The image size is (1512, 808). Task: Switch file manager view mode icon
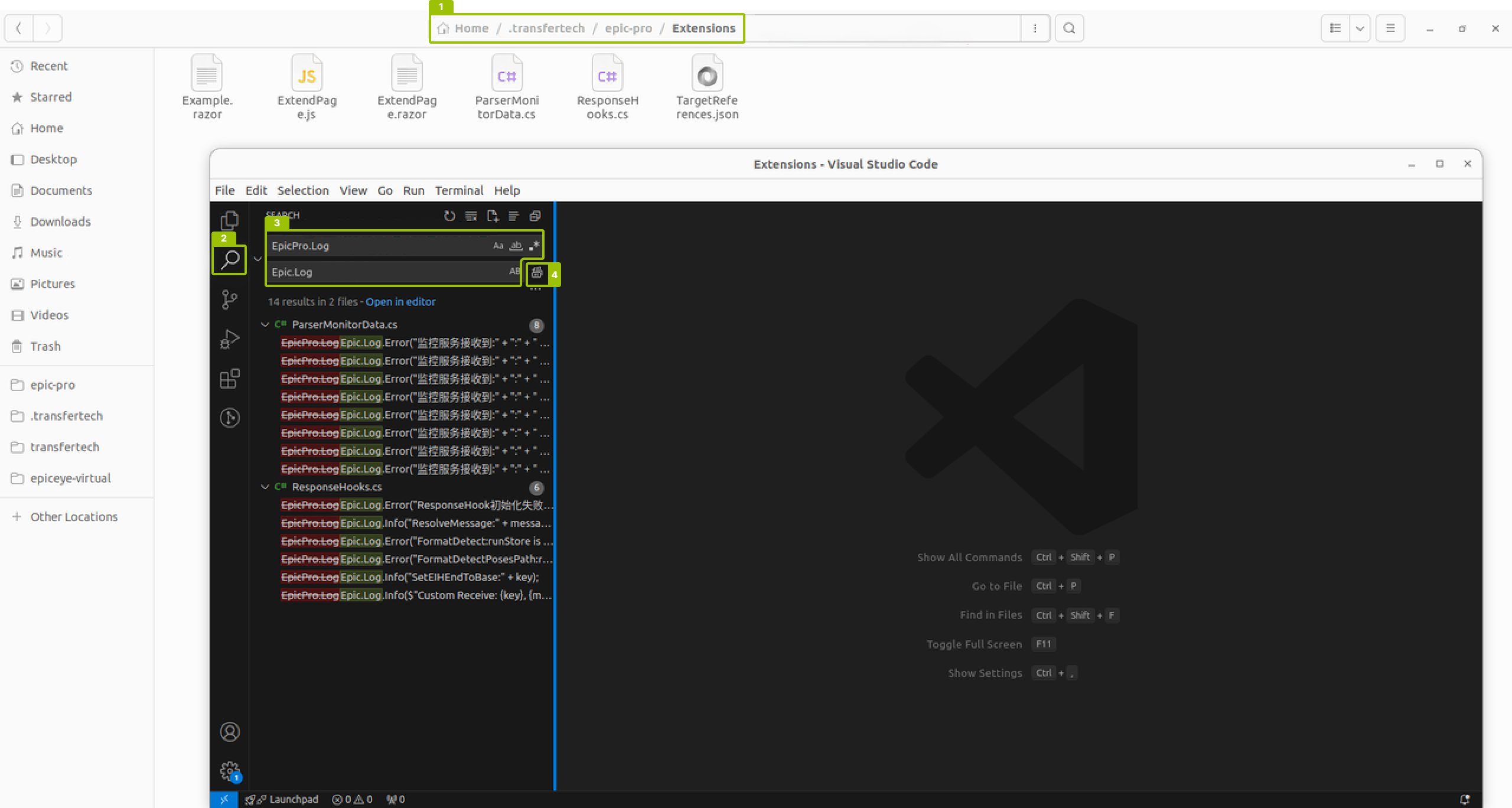[1335, 28]
